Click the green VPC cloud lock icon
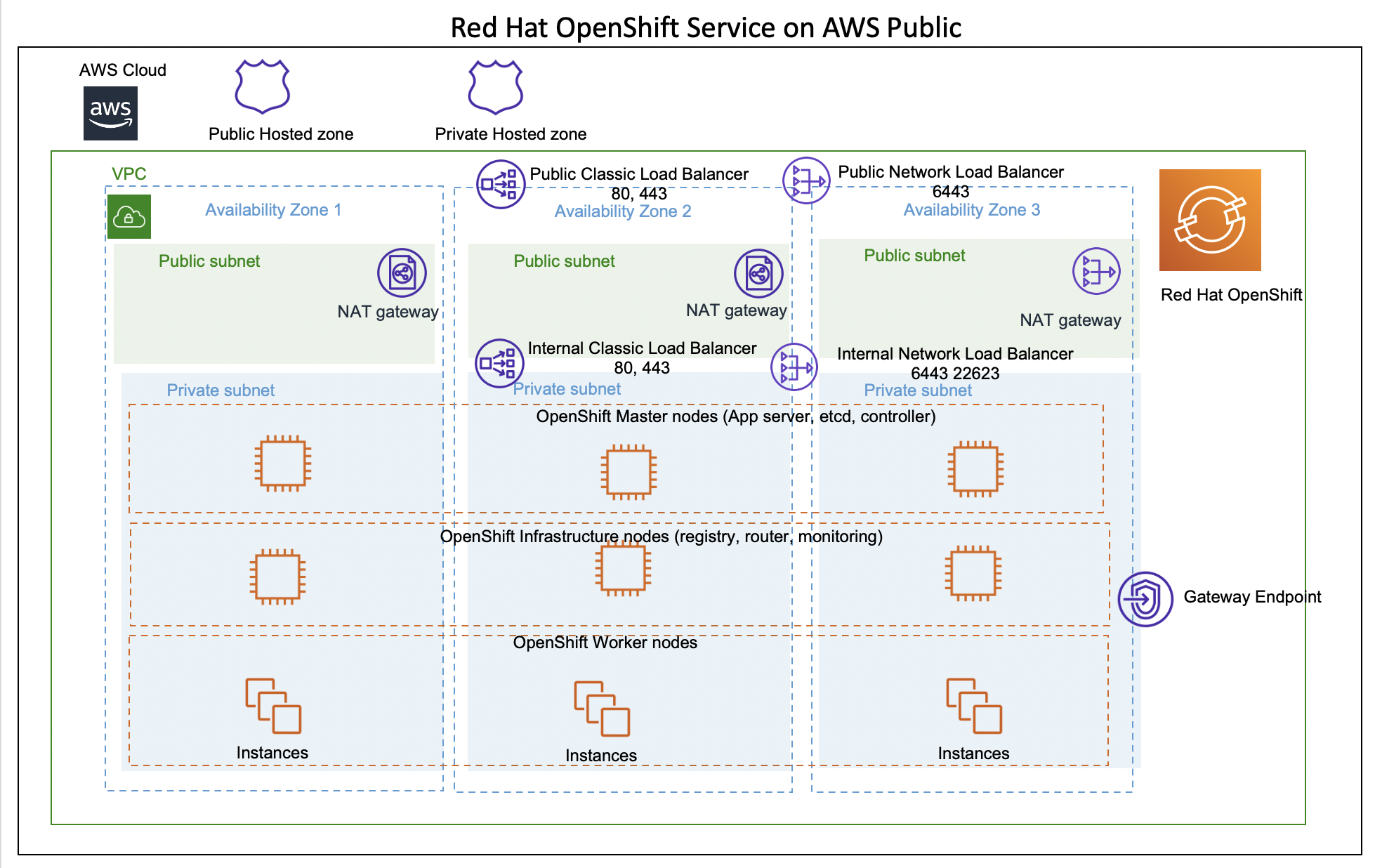The height and width of the screenshot is (868, 1375). pyautogui.click(x=129, y=217)
